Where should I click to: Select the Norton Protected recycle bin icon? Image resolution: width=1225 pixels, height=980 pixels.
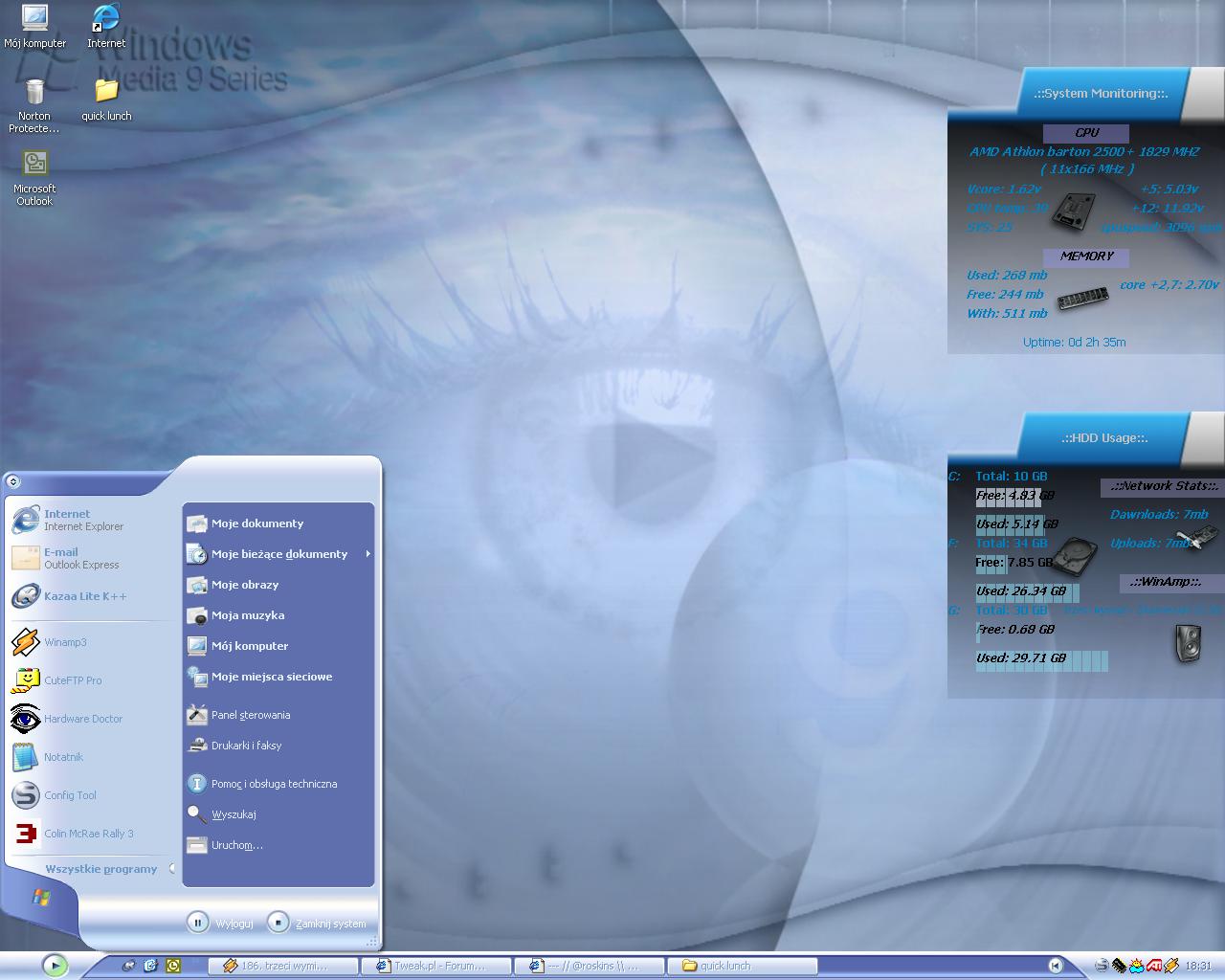pos(34,105)
